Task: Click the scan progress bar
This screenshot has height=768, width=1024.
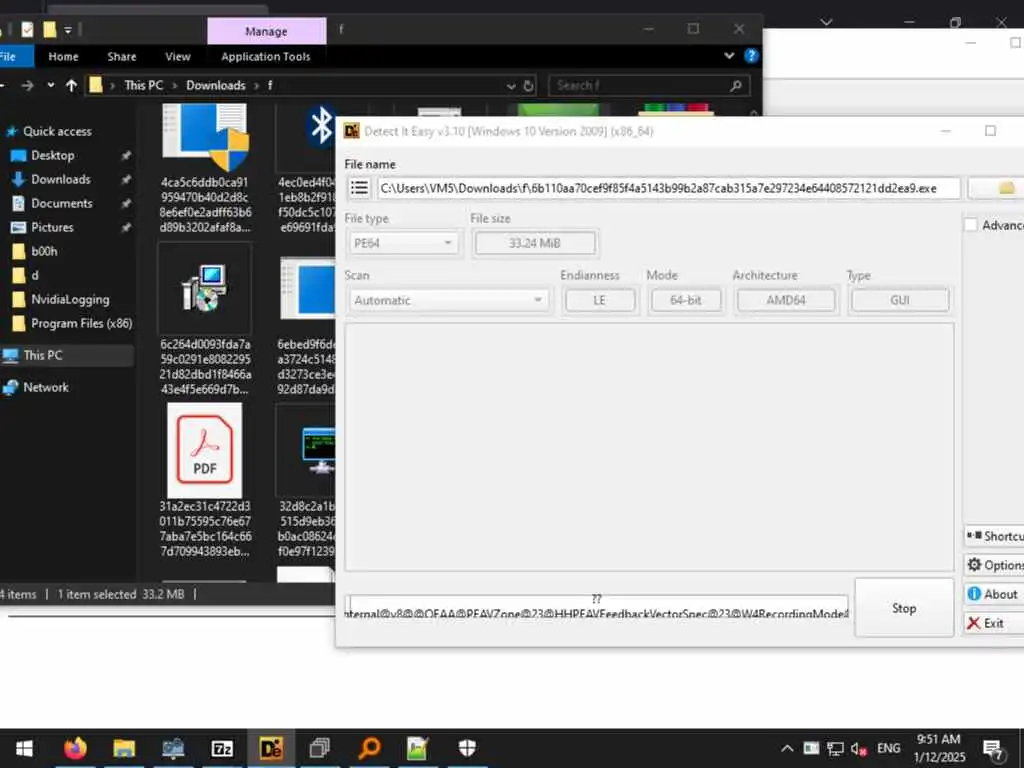Action: point(597,607)
